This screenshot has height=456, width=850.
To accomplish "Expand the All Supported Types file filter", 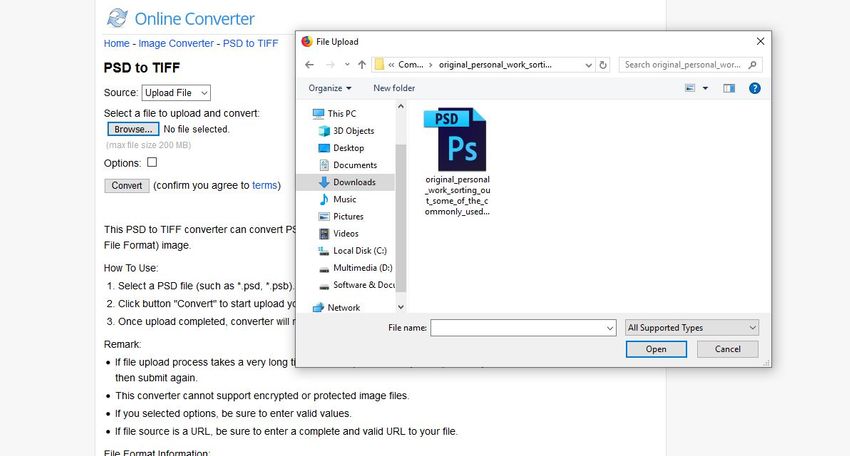I will (x=691, y=327).
